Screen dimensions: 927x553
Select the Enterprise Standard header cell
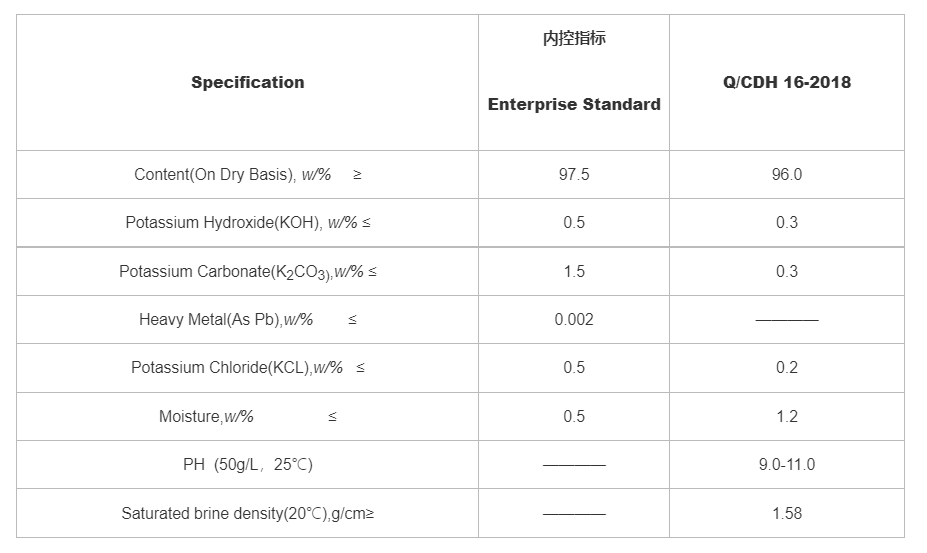(x=574, y=104)
